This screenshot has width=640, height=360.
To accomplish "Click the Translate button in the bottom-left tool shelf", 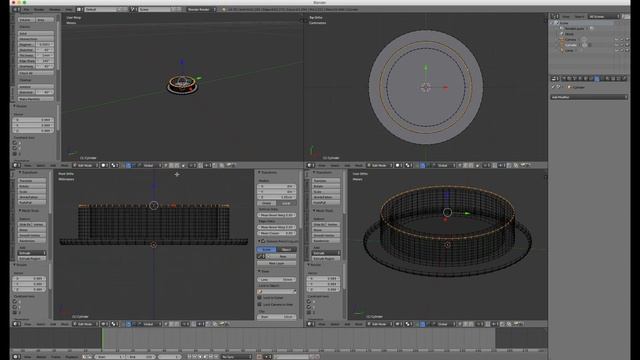I will tap(32, 181).
